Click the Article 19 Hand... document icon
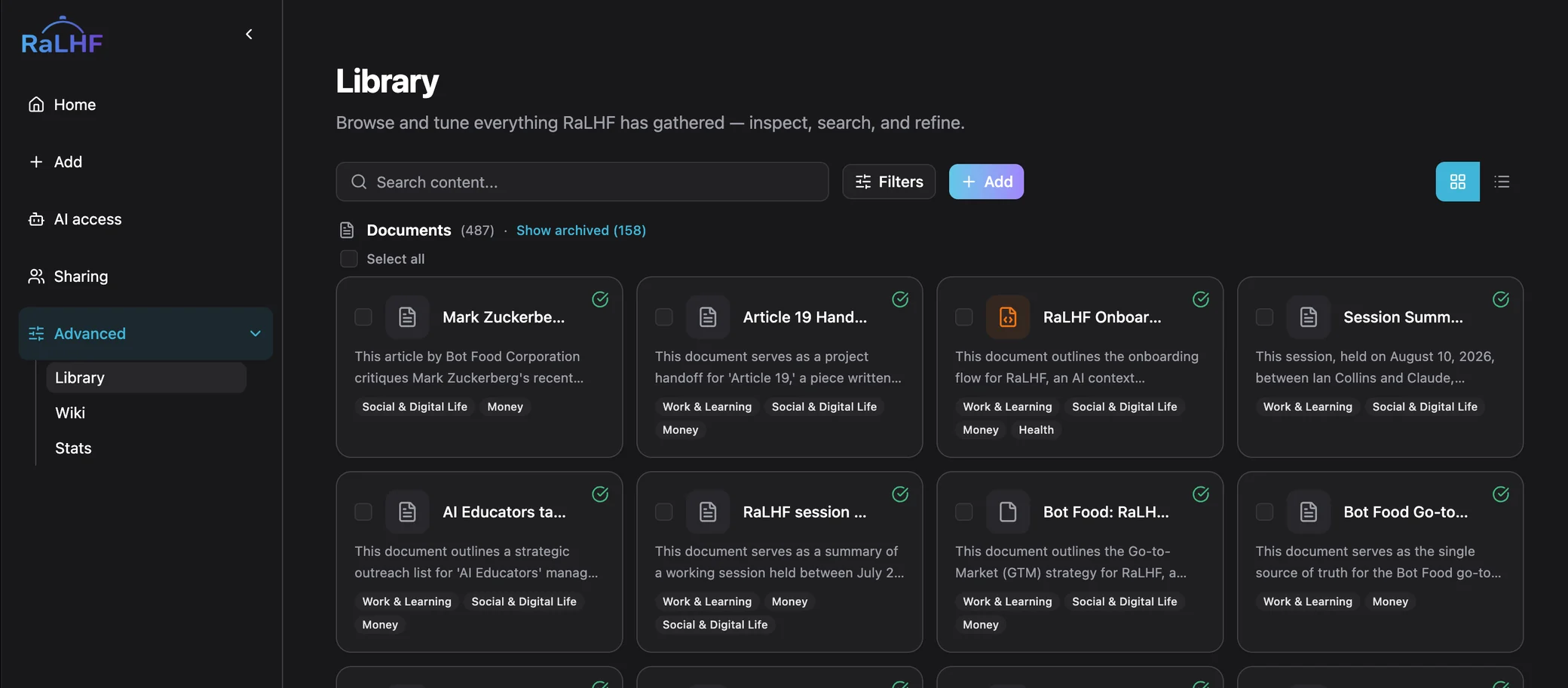This screenshot has height=688, width=1568. tap(708, 317)
